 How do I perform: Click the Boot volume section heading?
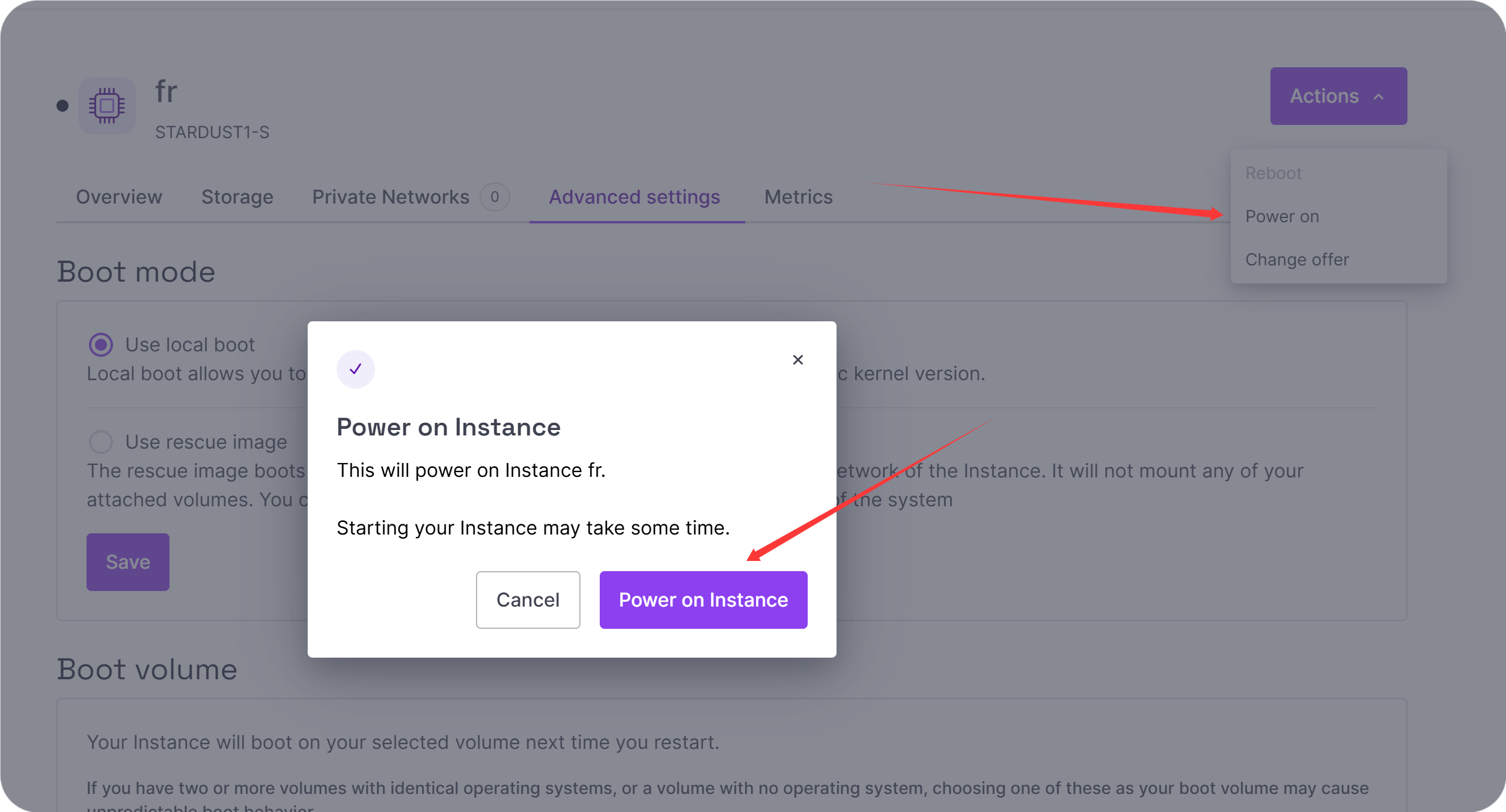147,669
